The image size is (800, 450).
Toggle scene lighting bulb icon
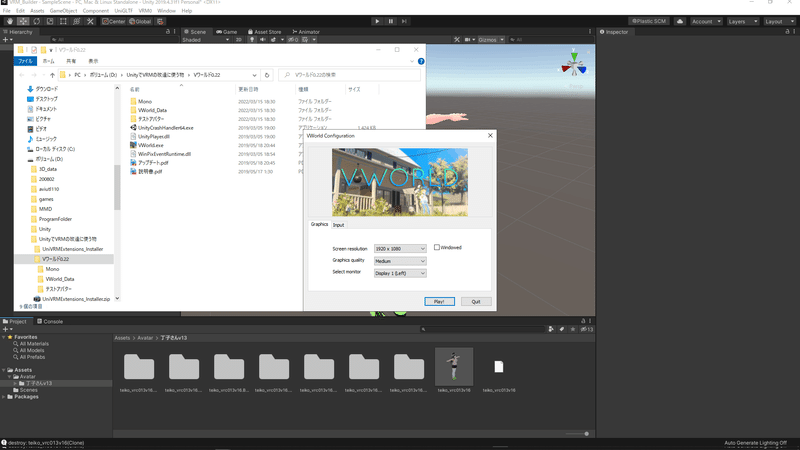tap(252, 40)
